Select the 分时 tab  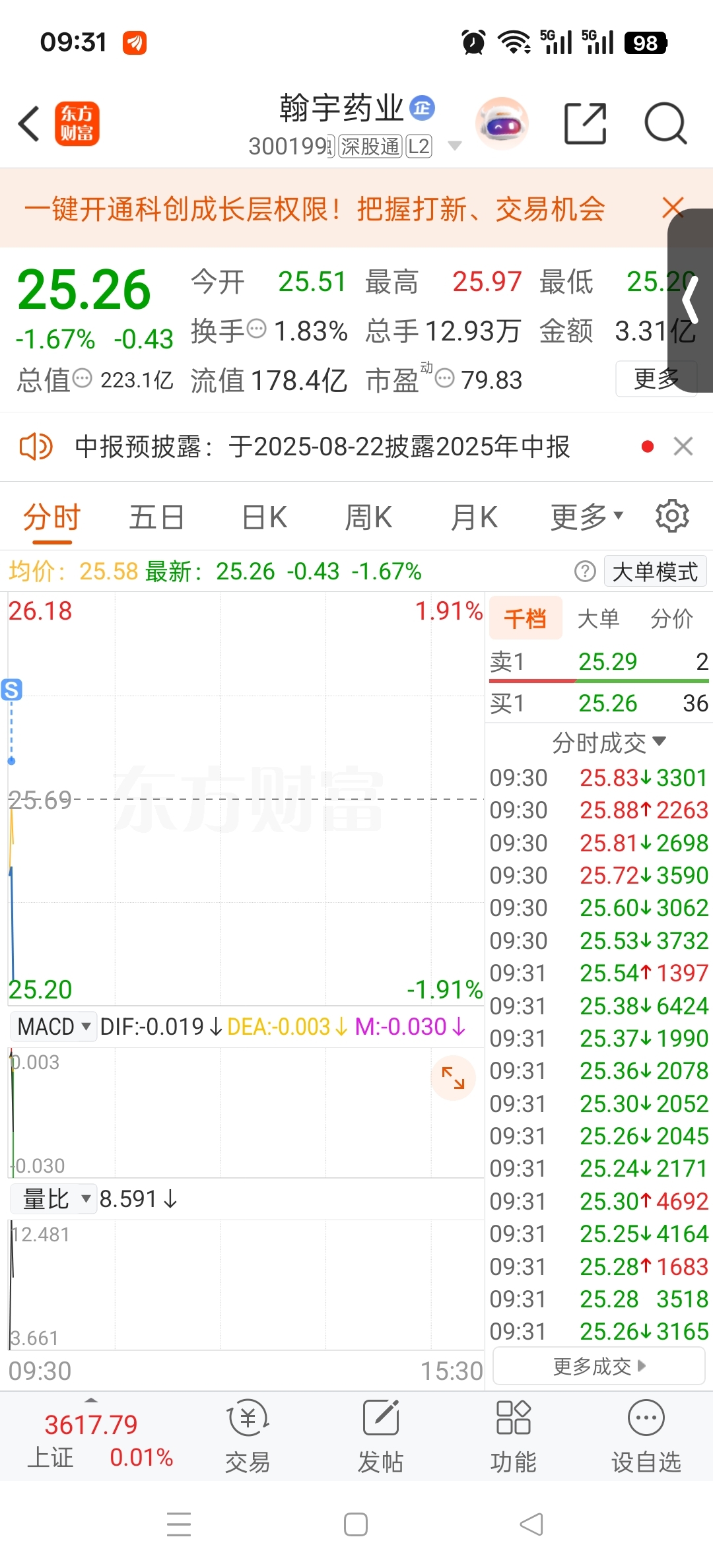pos(51,517)
